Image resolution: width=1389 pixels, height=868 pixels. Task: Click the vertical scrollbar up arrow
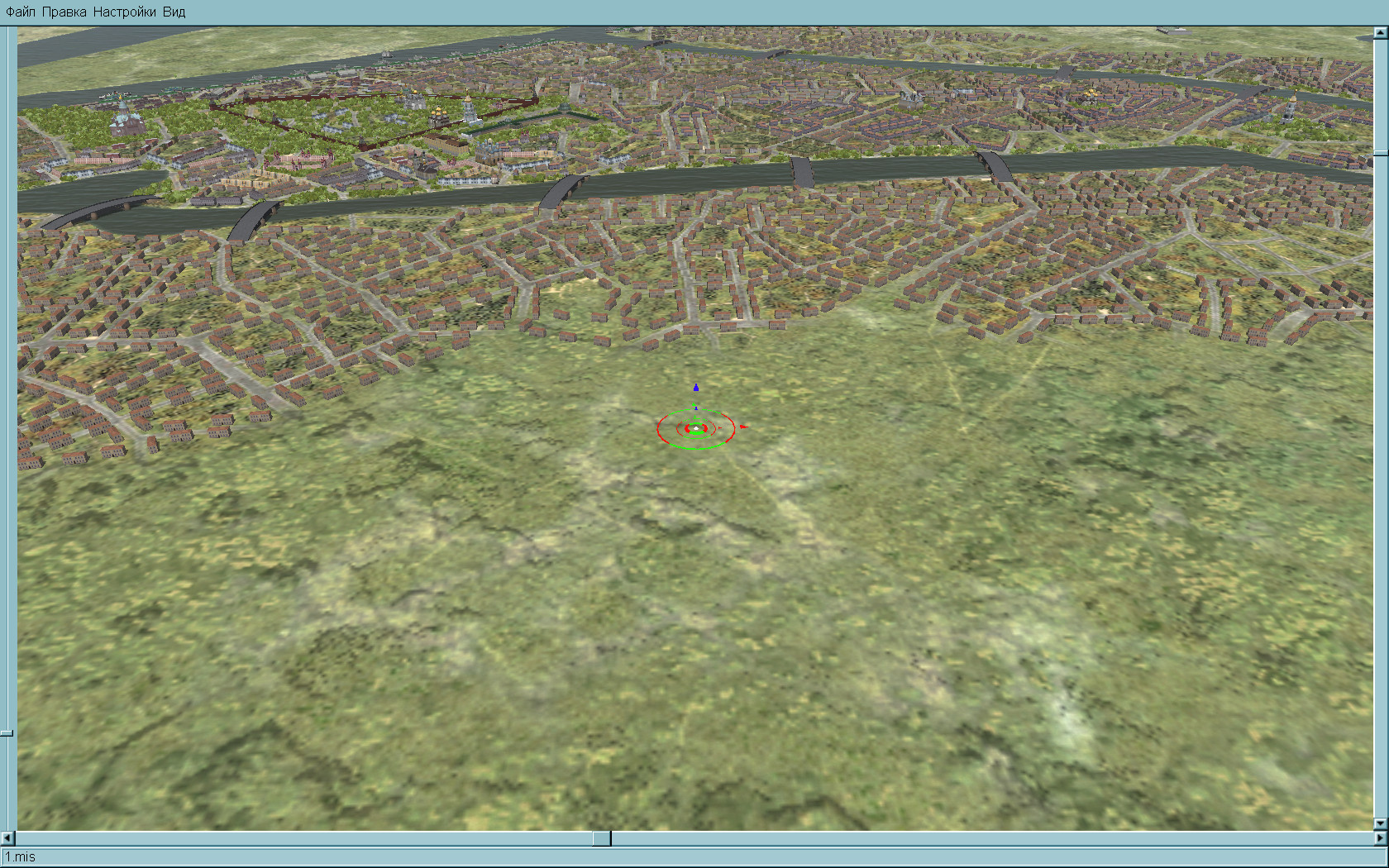[1381, 33]
